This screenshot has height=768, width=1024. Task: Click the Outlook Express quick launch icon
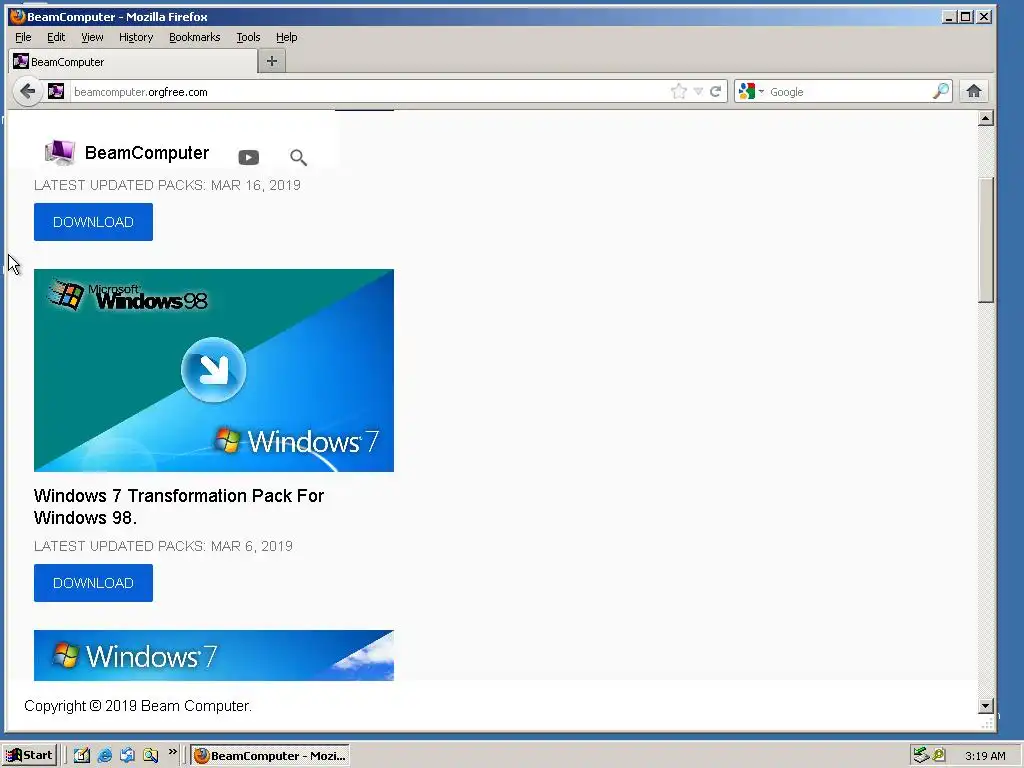pos(127,756)
